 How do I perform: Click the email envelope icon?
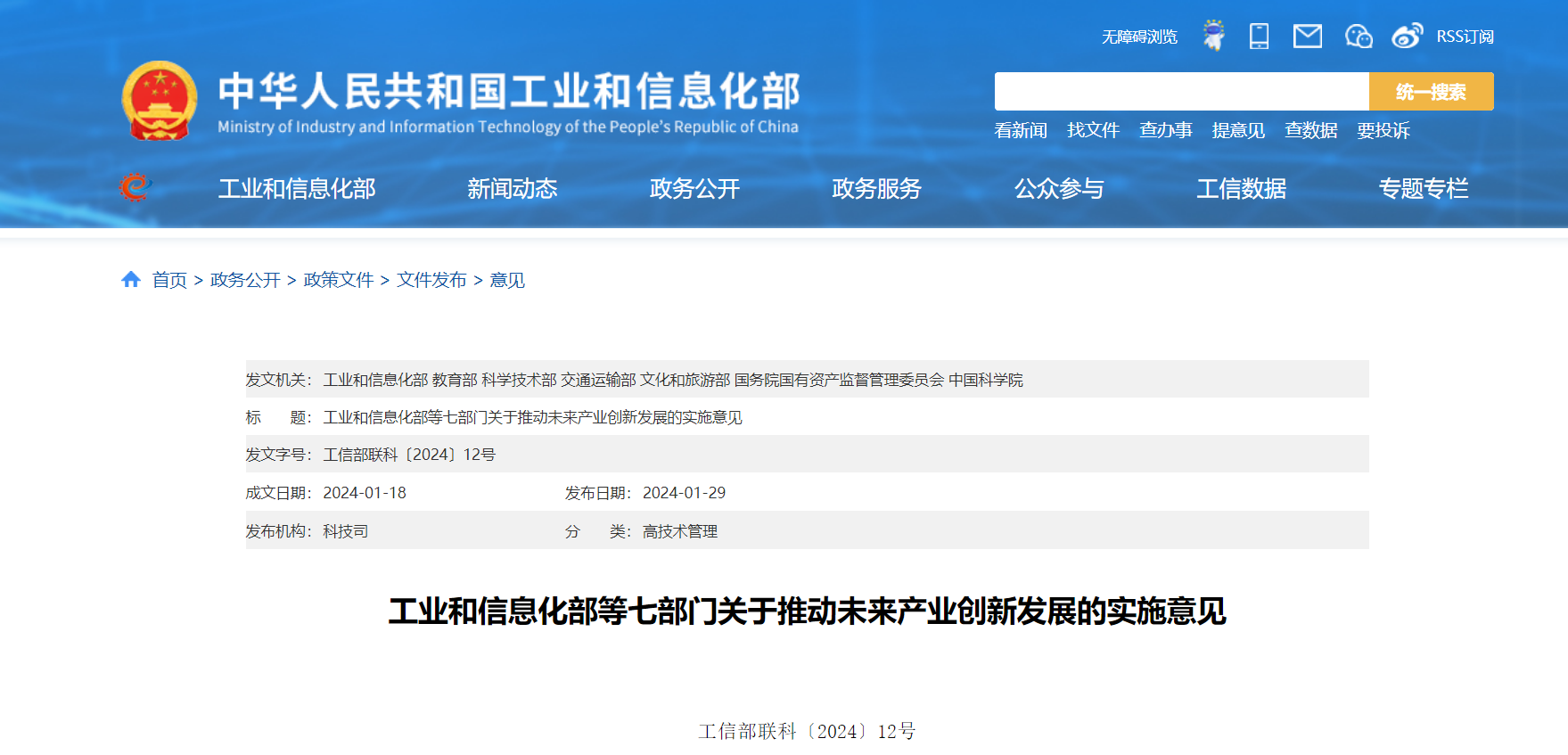1307,36
